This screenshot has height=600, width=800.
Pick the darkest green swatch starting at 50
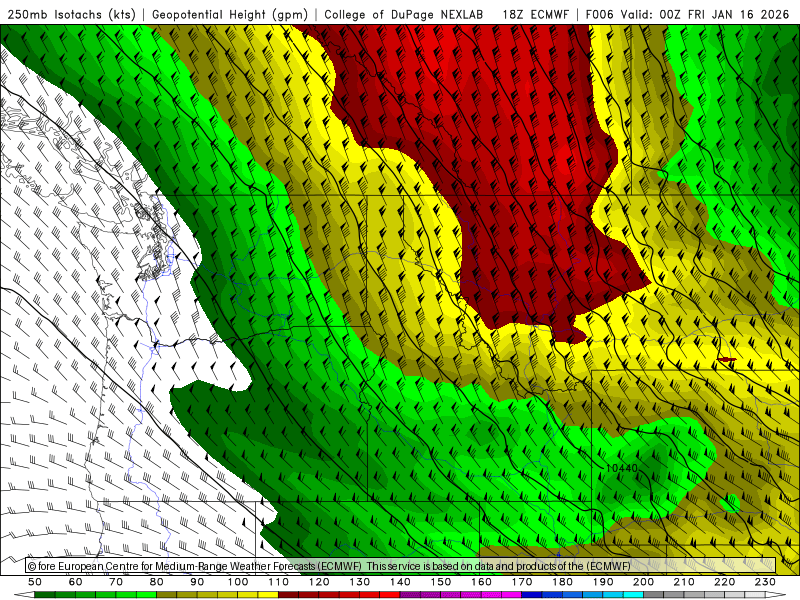[45, 595]
